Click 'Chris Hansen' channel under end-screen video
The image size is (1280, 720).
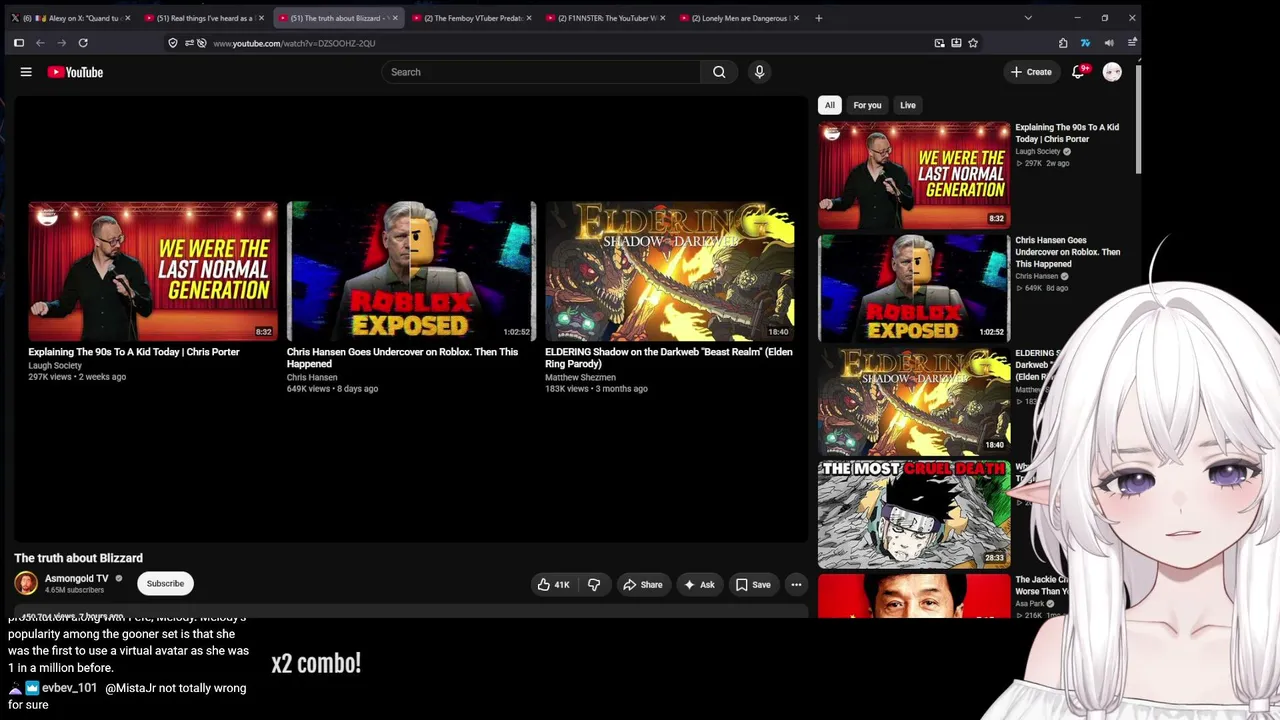click(x=312, y=378)
